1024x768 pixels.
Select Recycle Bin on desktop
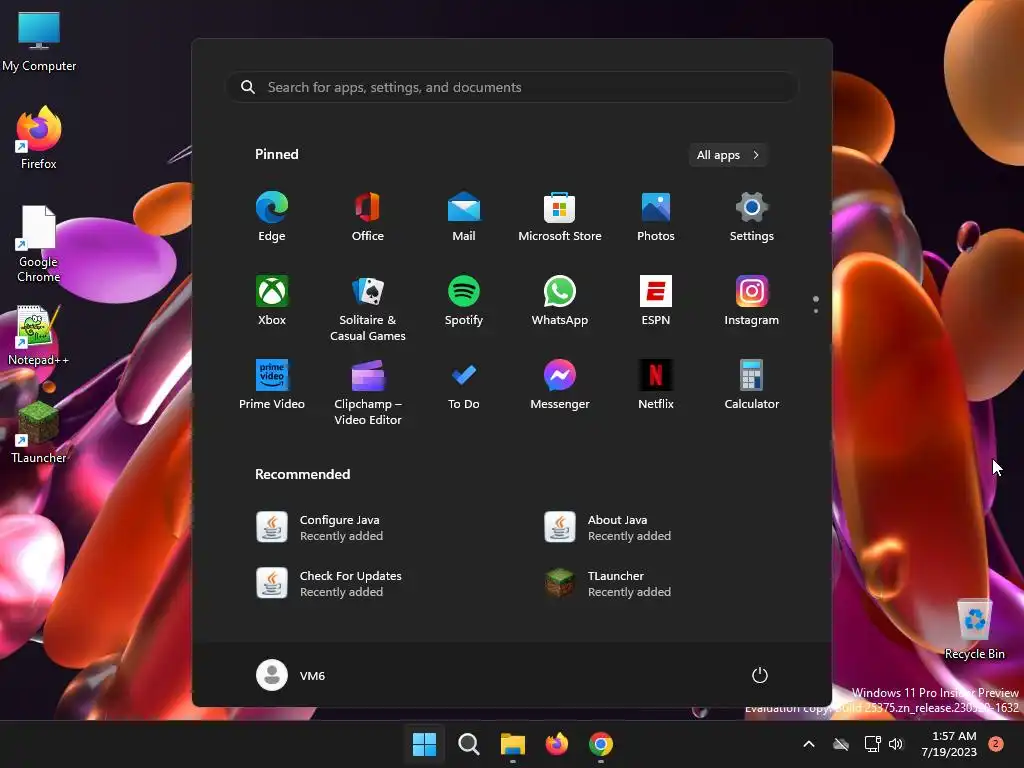[974, 628]
